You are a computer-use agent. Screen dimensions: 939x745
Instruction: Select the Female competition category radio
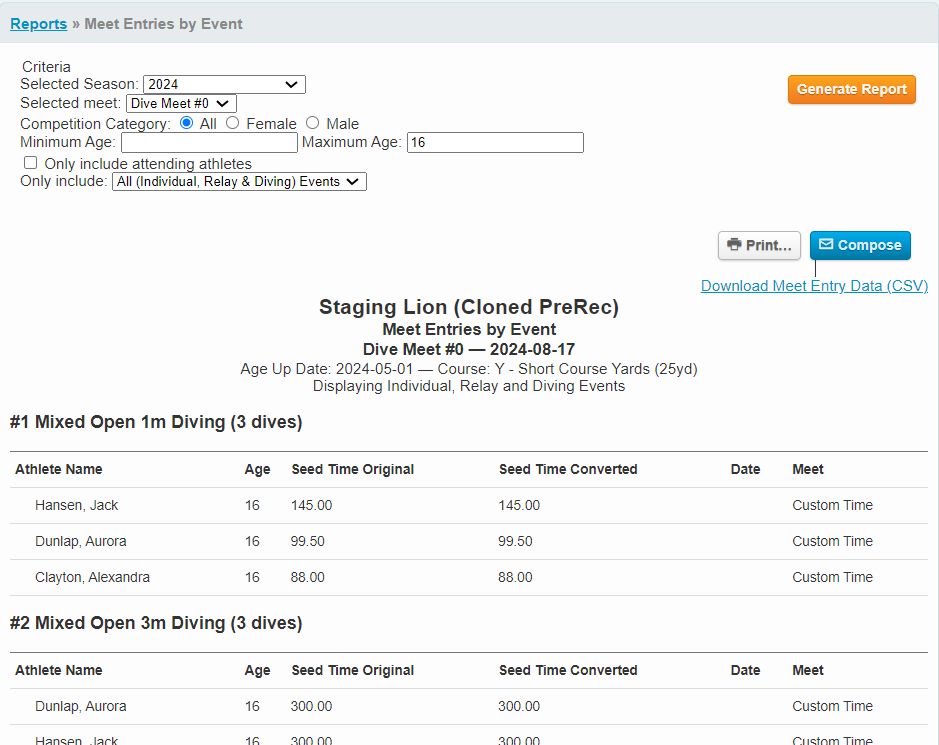(233, 123)
